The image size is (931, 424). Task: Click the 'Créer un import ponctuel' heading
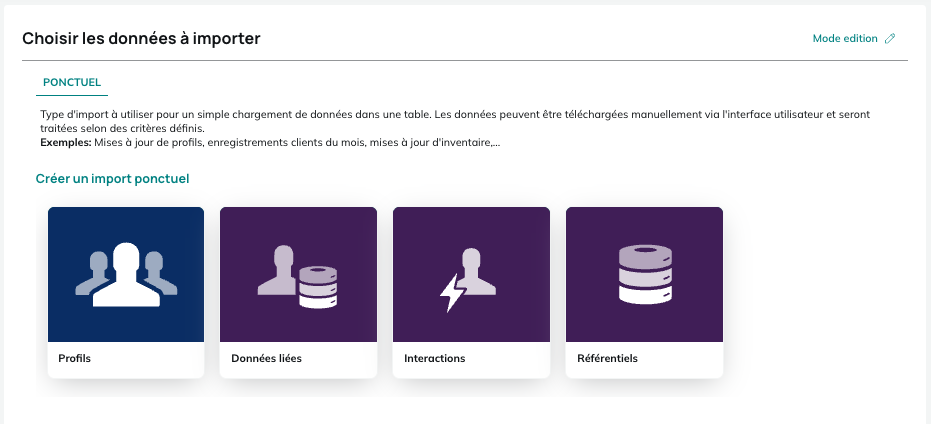coord(112,179)
